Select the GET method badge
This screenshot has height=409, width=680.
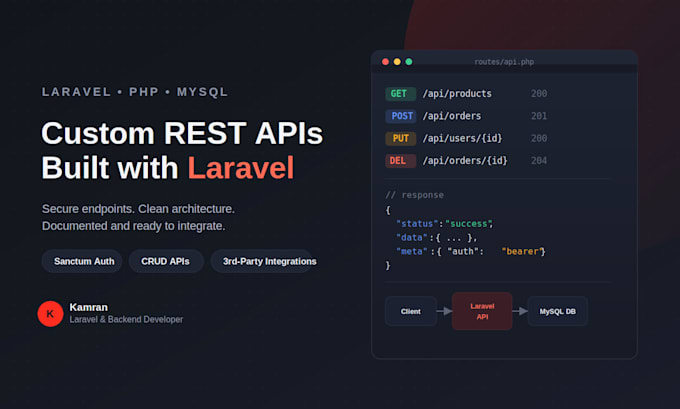tap(401, 94)
